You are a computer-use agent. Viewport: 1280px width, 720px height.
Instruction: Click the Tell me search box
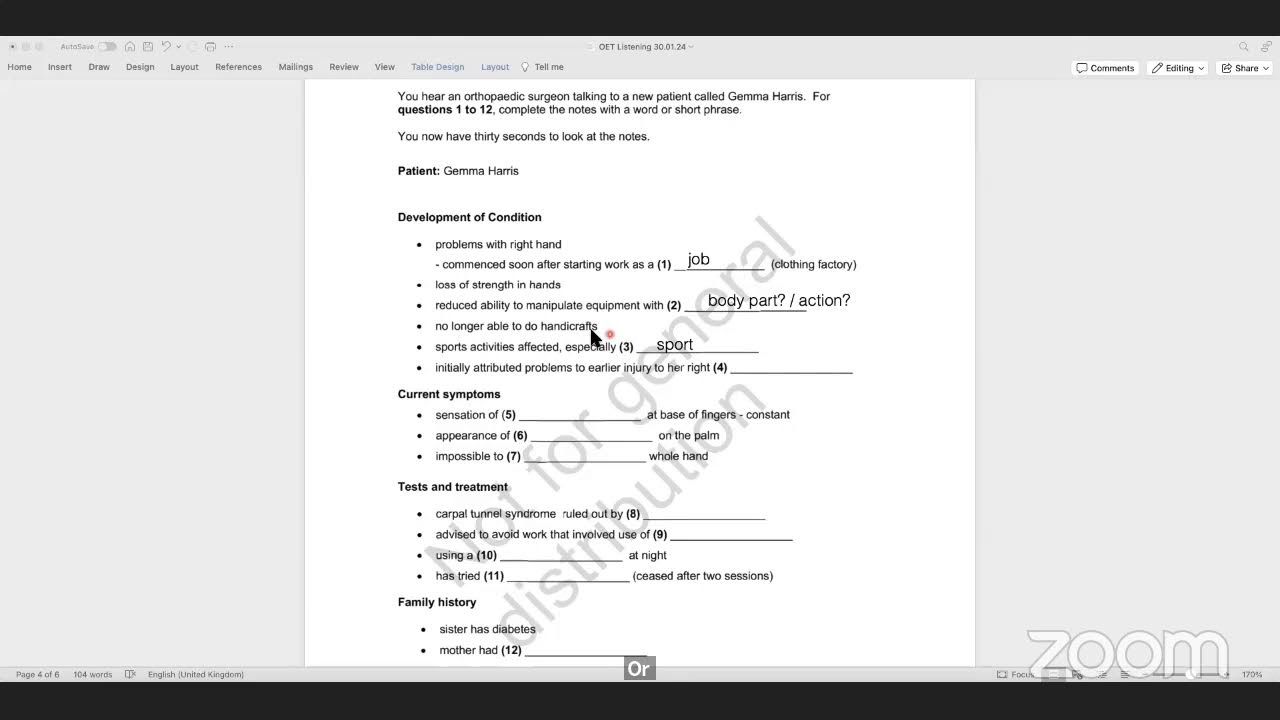[543, 67]
